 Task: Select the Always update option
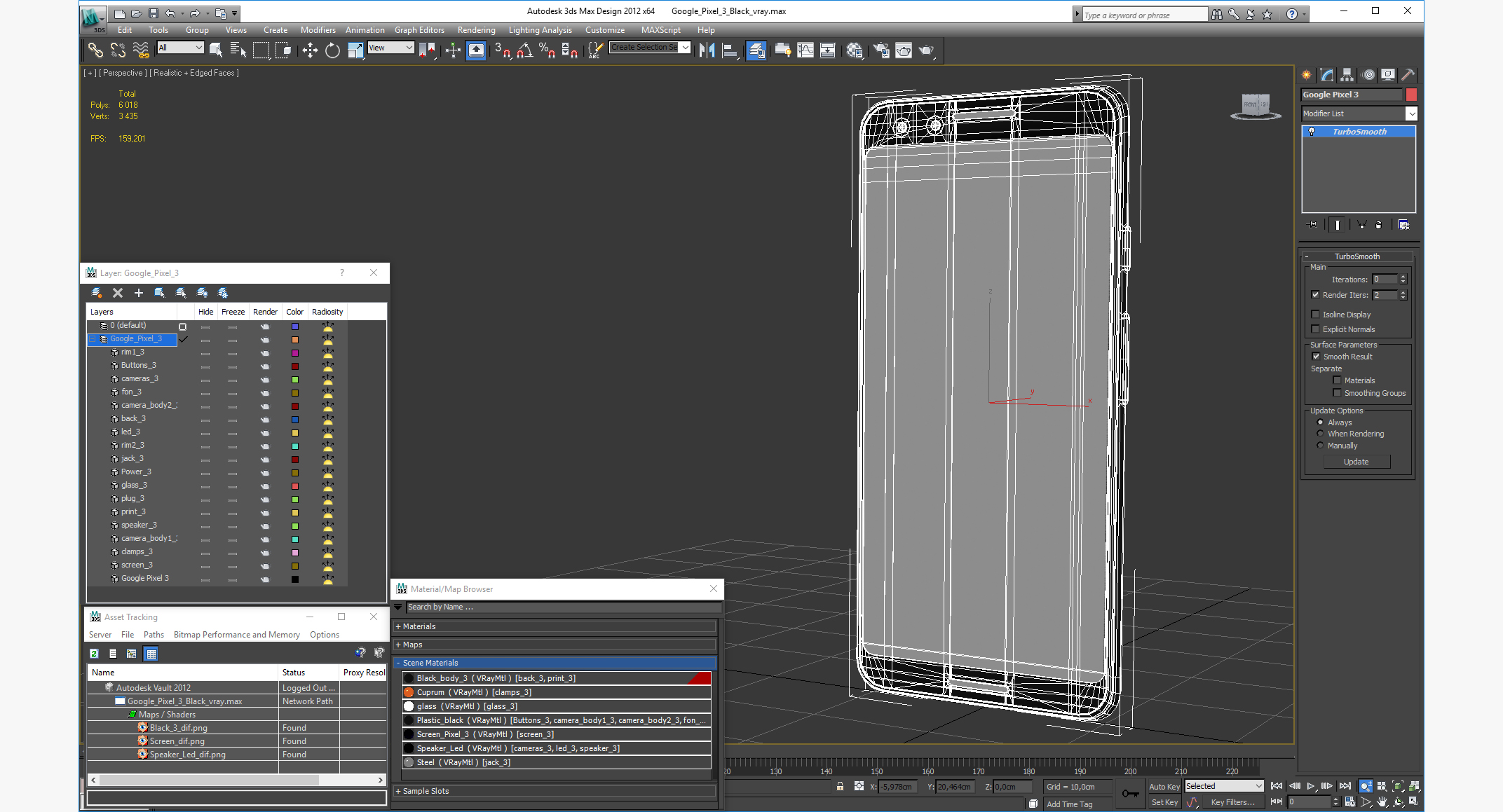coord(1320,422)
